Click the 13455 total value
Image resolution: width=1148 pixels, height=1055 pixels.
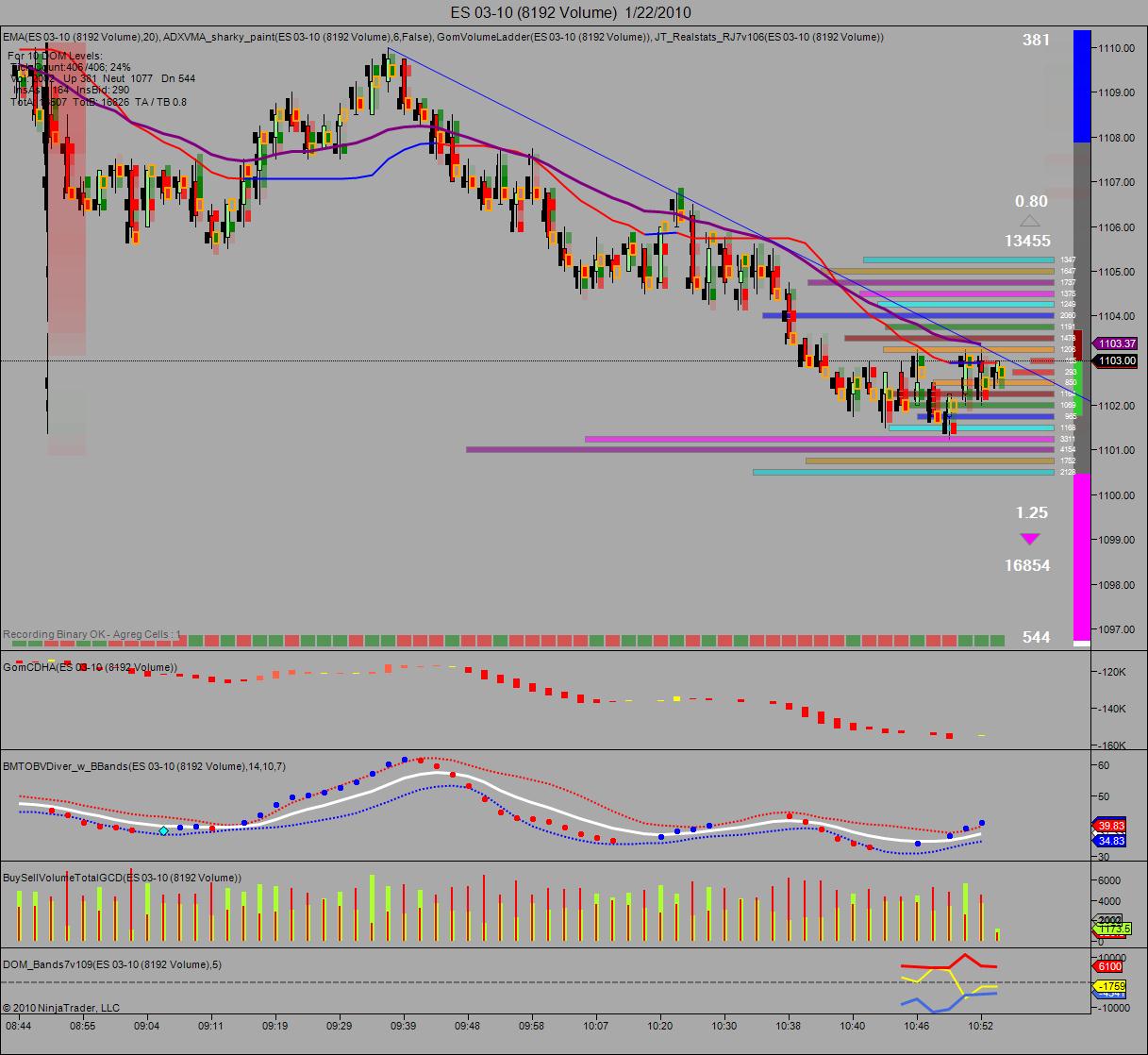point(1027,241)
